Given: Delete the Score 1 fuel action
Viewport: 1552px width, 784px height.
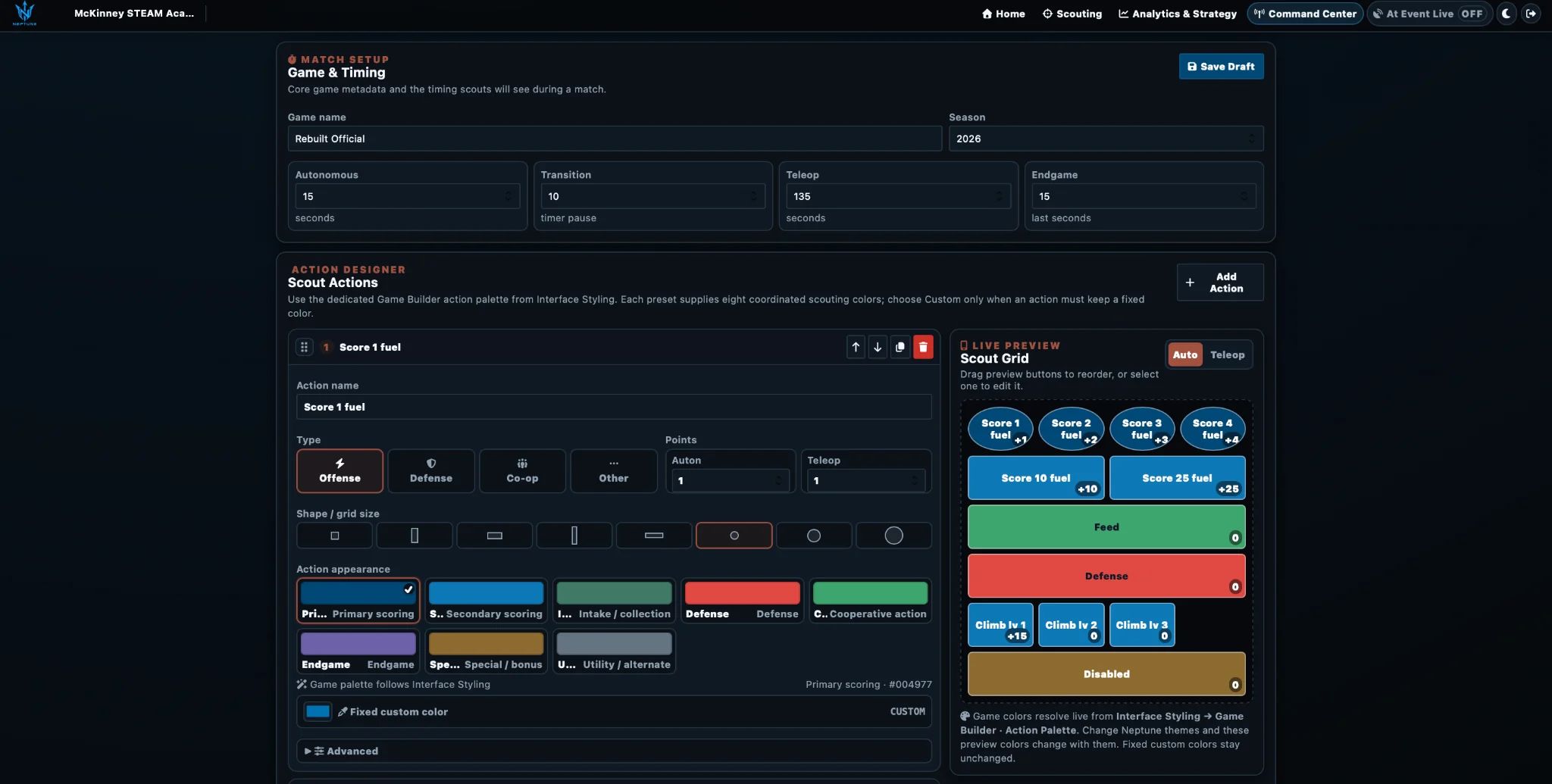Looking at the screenshot, I should pos(923,347).
